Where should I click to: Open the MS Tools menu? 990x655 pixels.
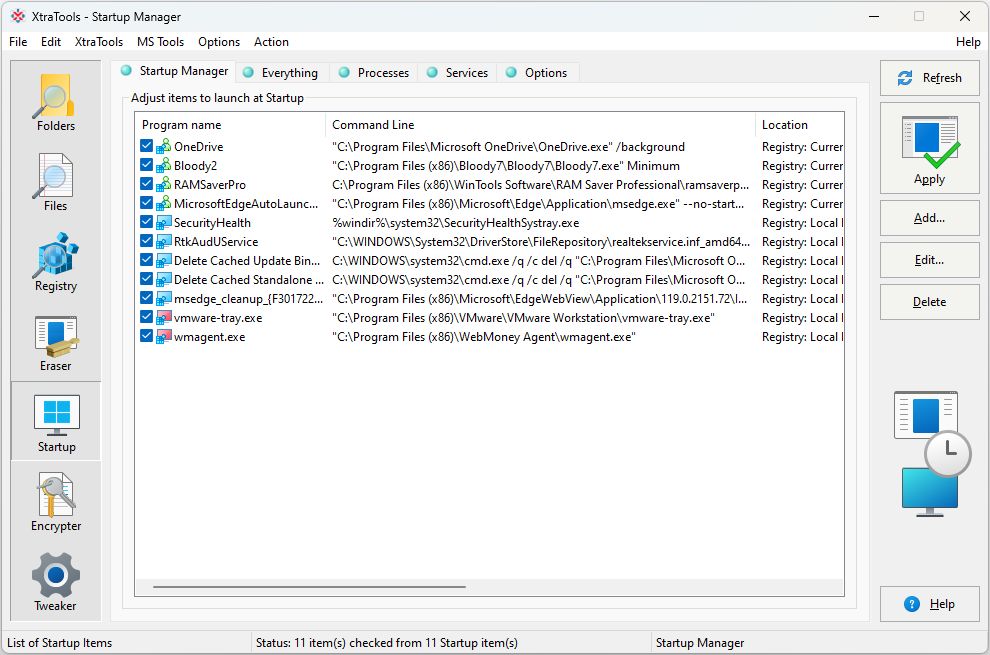(160, 42)
